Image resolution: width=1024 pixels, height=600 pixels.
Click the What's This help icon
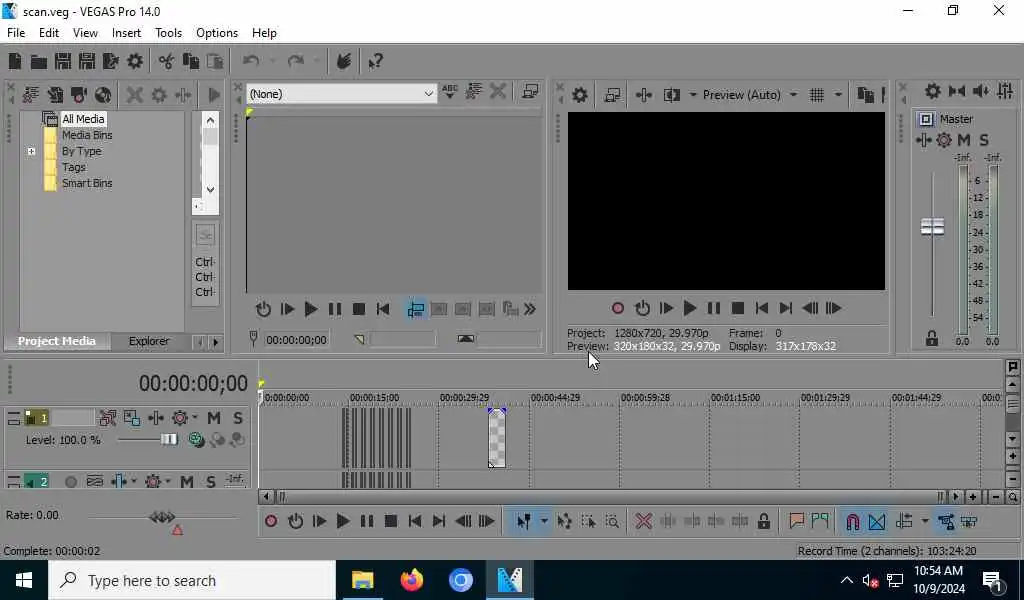coord(376,61)
